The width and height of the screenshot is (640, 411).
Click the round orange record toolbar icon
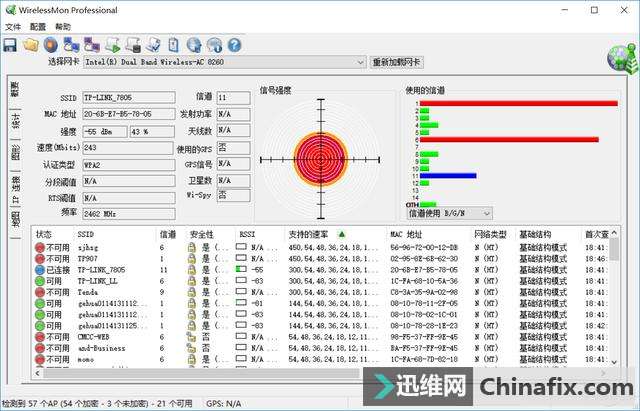click(x=49, y=45)
